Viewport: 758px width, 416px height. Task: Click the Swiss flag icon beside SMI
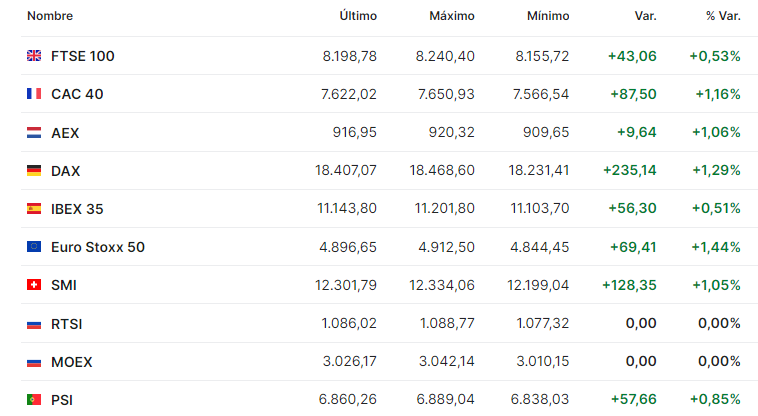[34, 285]
